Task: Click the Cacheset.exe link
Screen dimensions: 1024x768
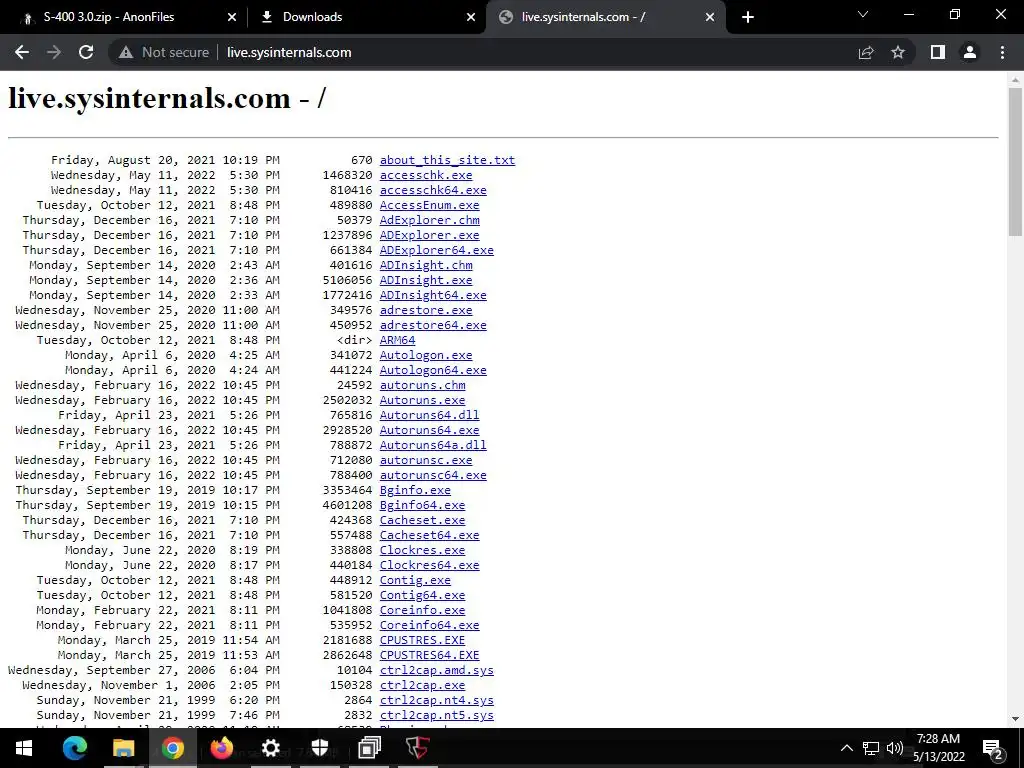Action: click(x=423, y=520)
